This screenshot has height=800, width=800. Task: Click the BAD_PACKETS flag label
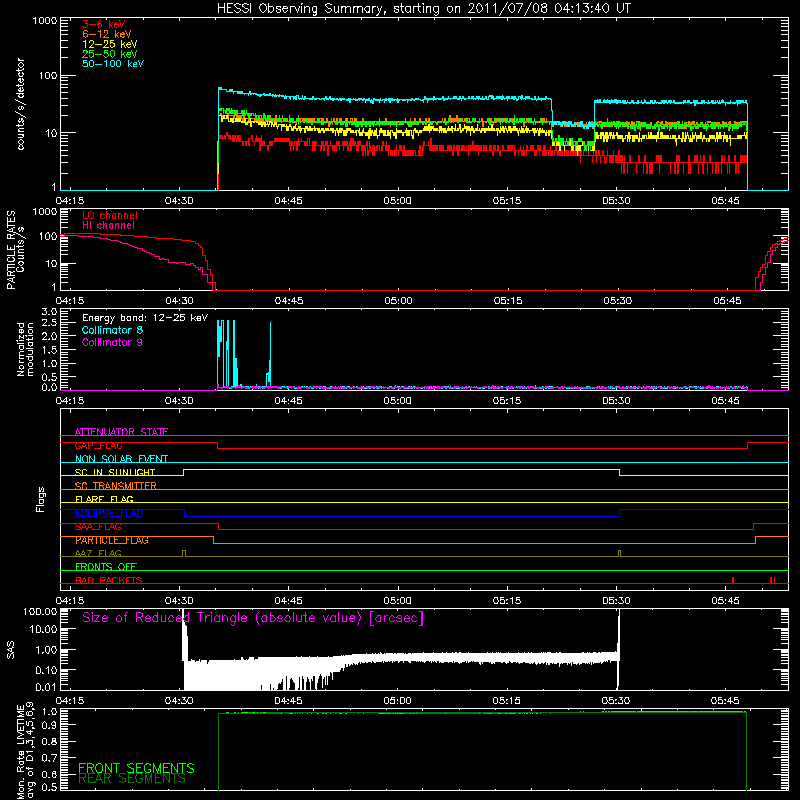coord(109,580)
